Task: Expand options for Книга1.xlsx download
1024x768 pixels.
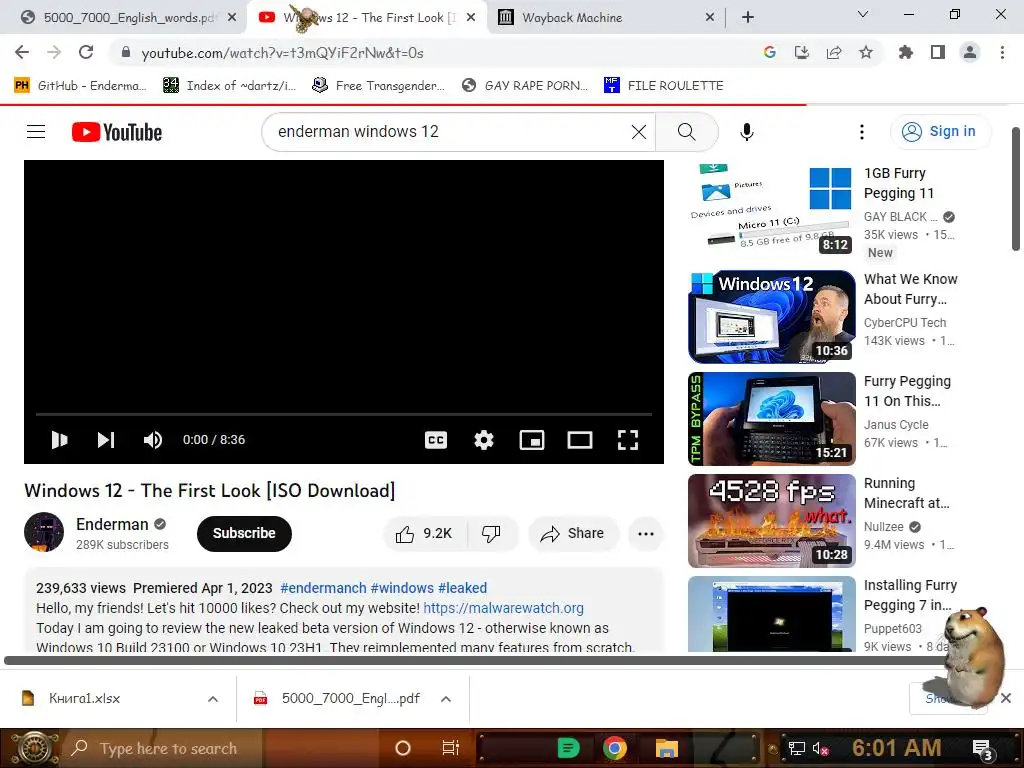Action: coord(213,699)
